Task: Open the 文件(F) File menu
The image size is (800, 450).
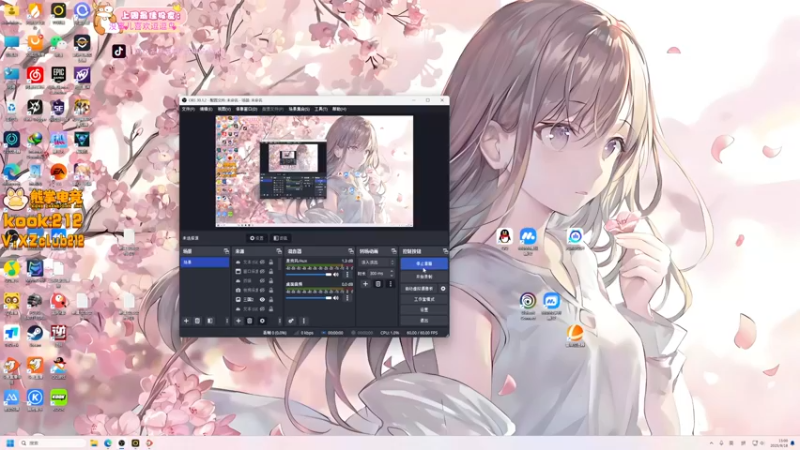Action: click(188, 109)
